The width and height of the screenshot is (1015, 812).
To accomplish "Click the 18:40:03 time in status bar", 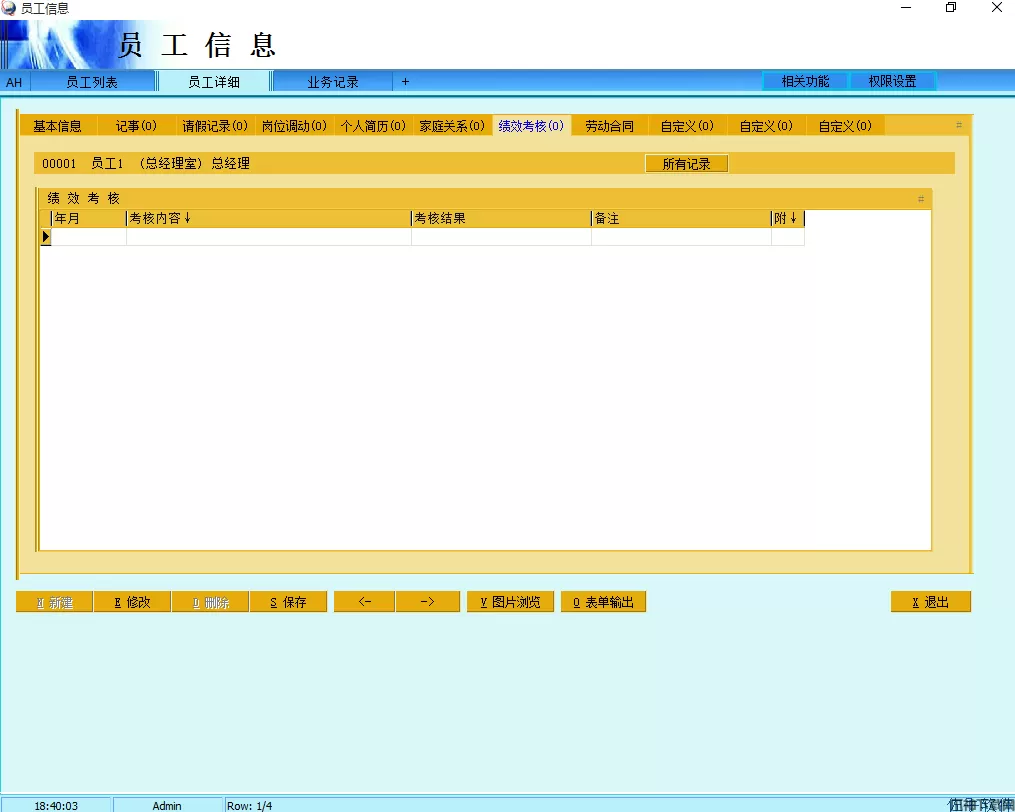I will pyautogui.click(x=56, y=806).
